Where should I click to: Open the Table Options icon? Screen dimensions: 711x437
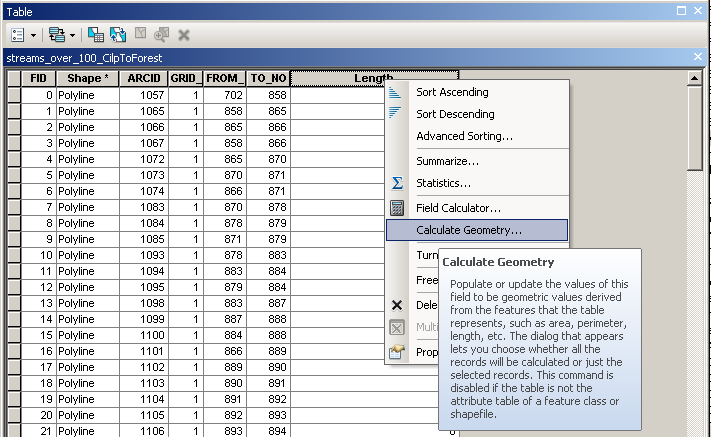17,34
